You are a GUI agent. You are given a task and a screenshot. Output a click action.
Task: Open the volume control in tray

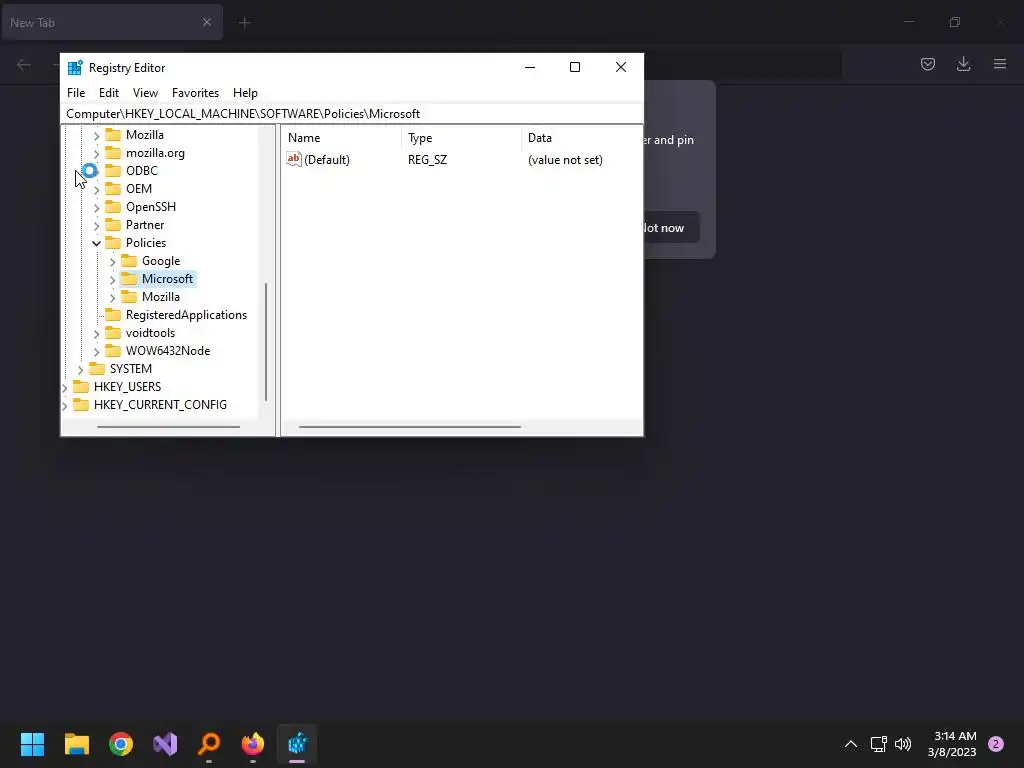(903, 744)
